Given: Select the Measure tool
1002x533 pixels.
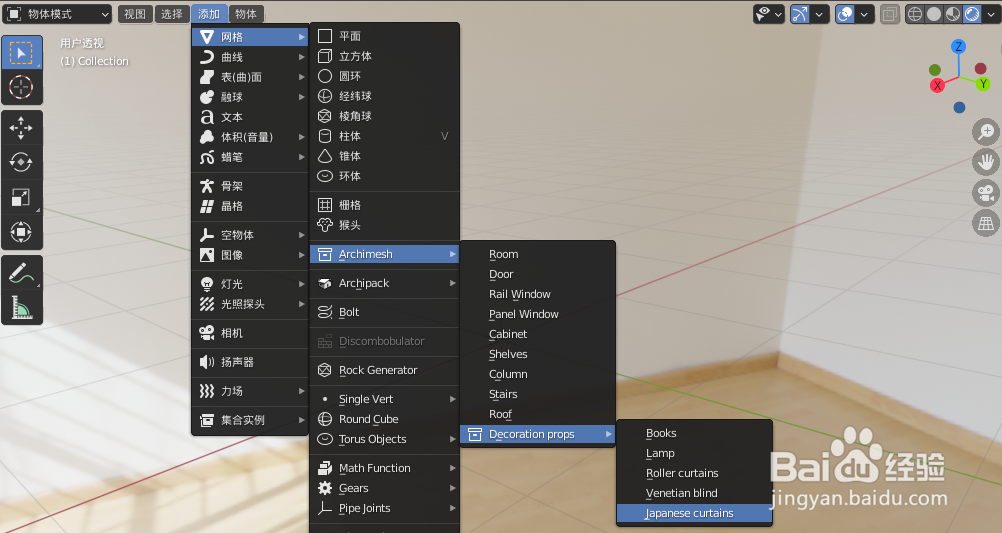Looking at the screenshot, I should coord(22,307).
